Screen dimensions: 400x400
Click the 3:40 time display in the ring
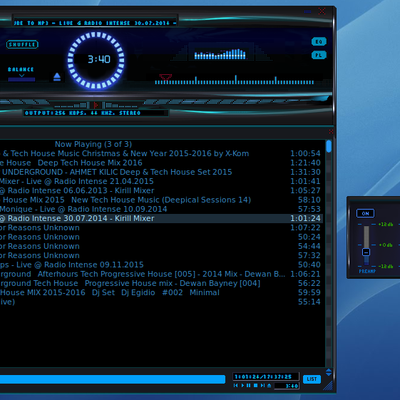click(x=99, y=59)
